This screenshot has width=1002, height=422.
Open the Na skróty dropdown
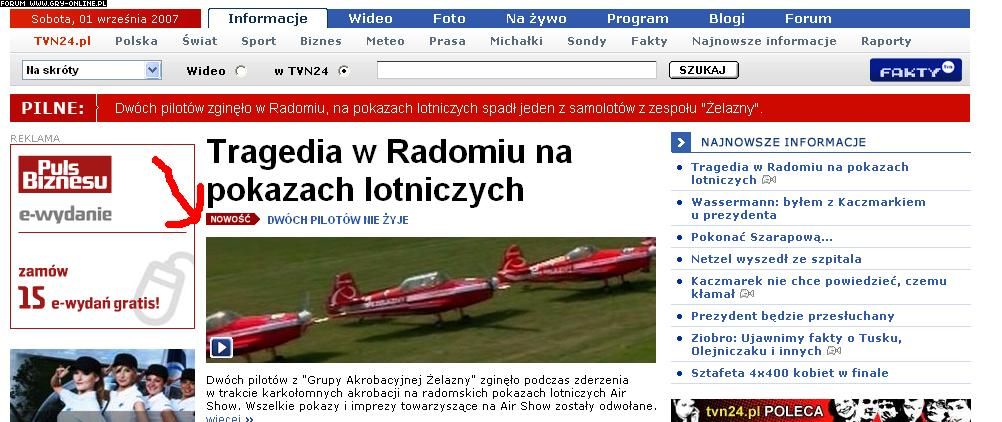coord(92,70)
